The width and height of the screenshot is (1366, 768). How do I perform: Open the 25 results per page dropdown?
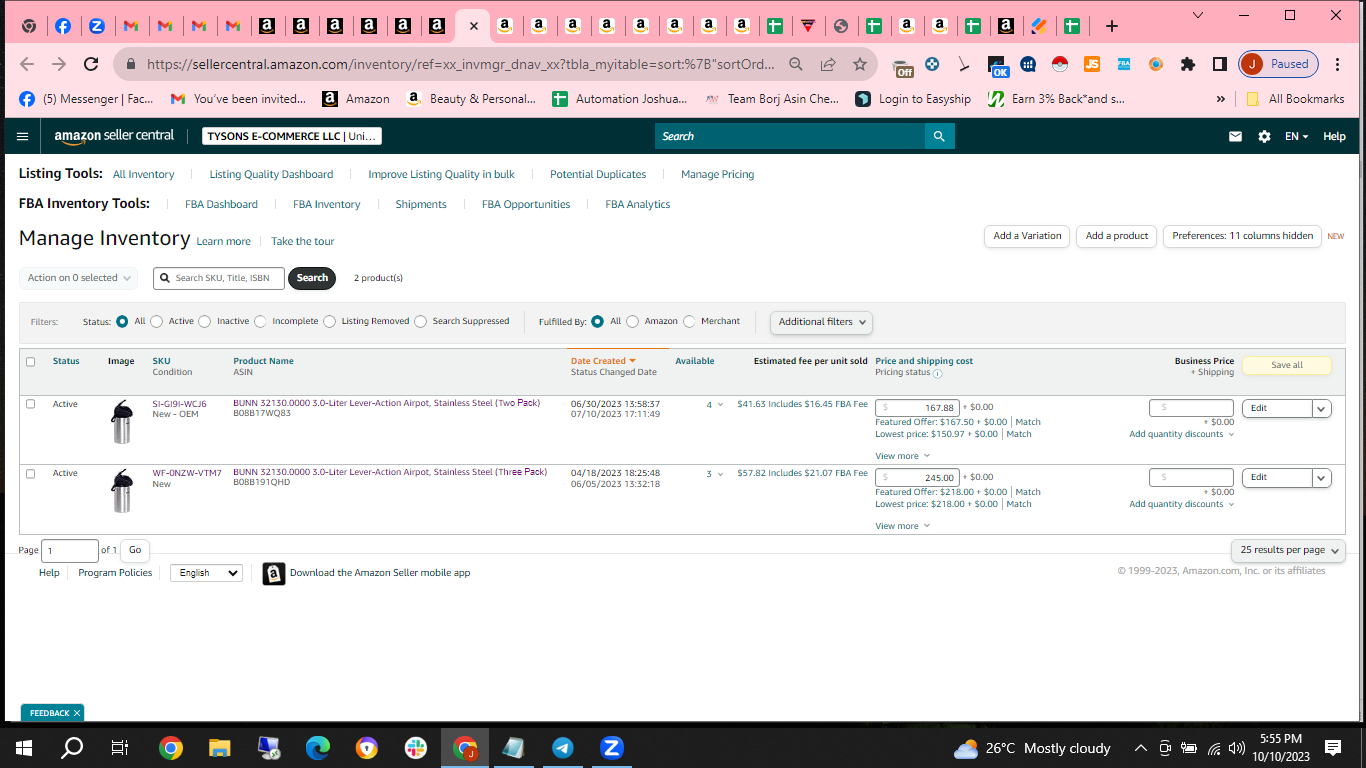point(1288,550)
